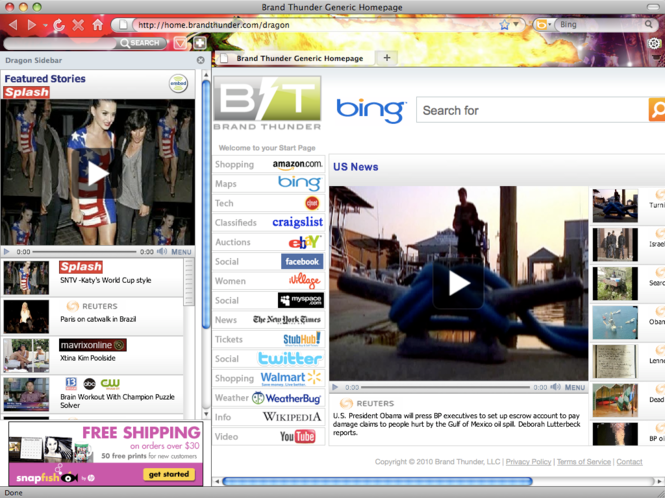This screenshot has height=498, width=665.
Task: Select the Brand Thunder Generic Homepage tab
Action: click(x=294, y=58)
